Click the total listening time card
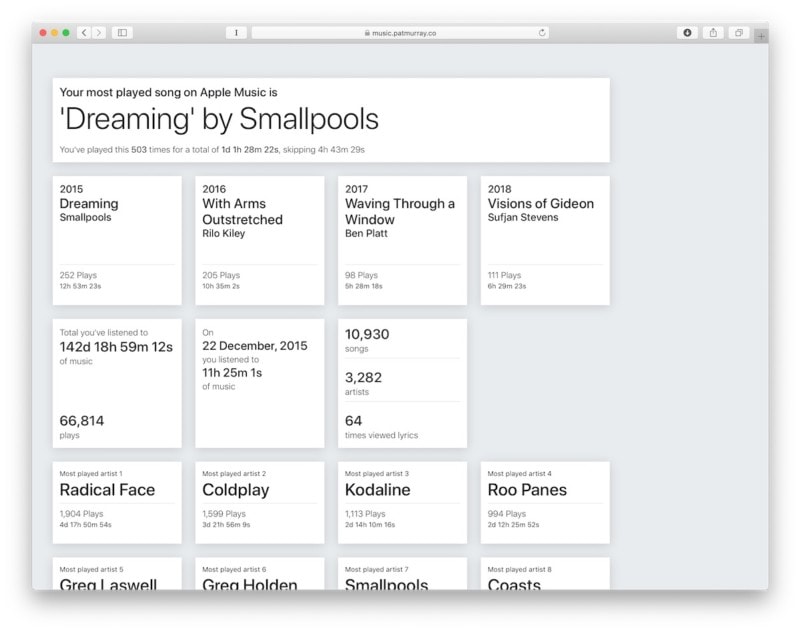 point(115,380)
